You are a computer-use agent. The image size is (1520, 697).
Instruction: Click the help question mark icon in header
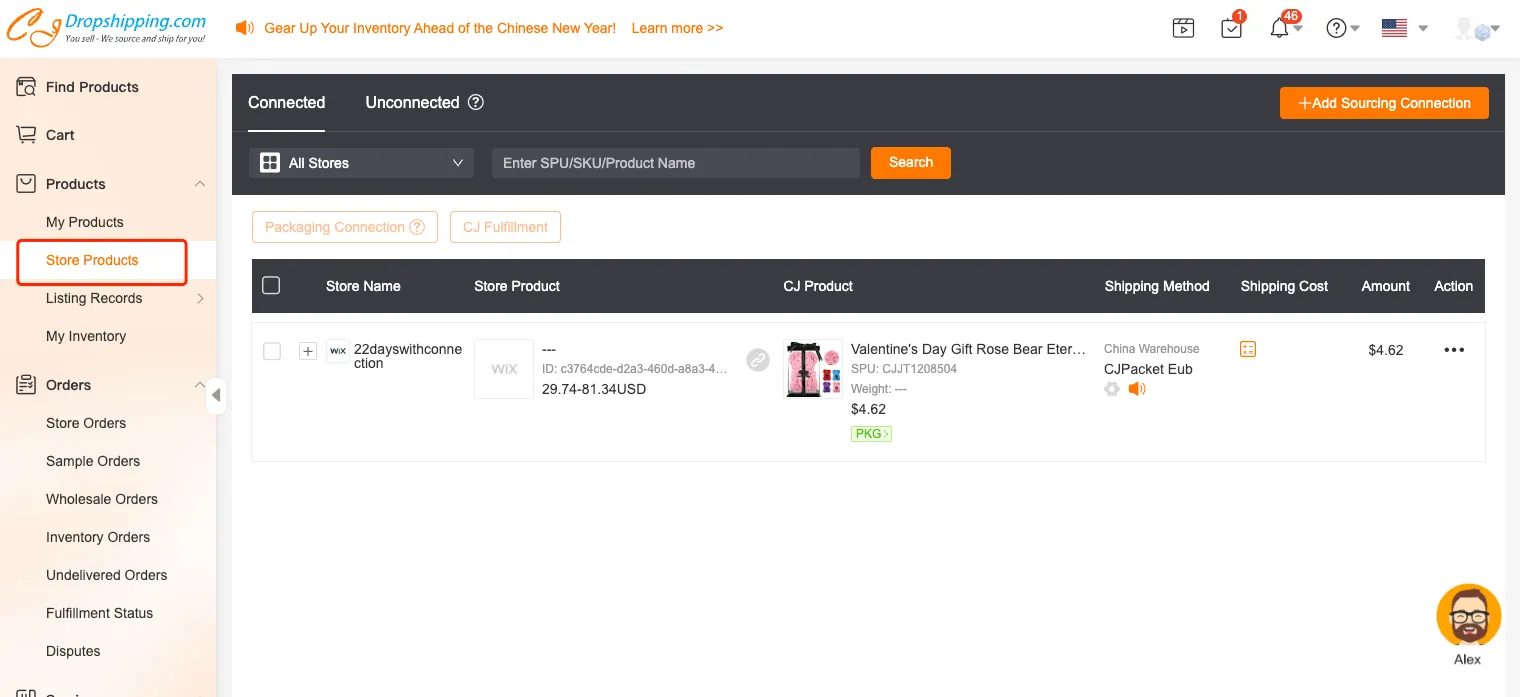(1336, 28)
